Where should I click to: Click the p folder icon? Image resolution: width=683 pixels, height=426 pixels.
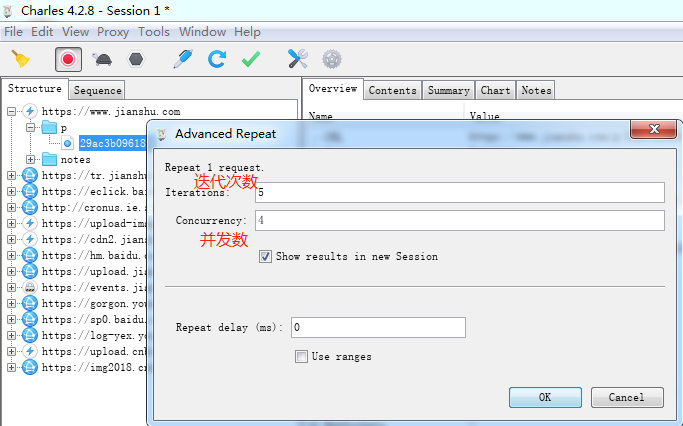point(49,128)
